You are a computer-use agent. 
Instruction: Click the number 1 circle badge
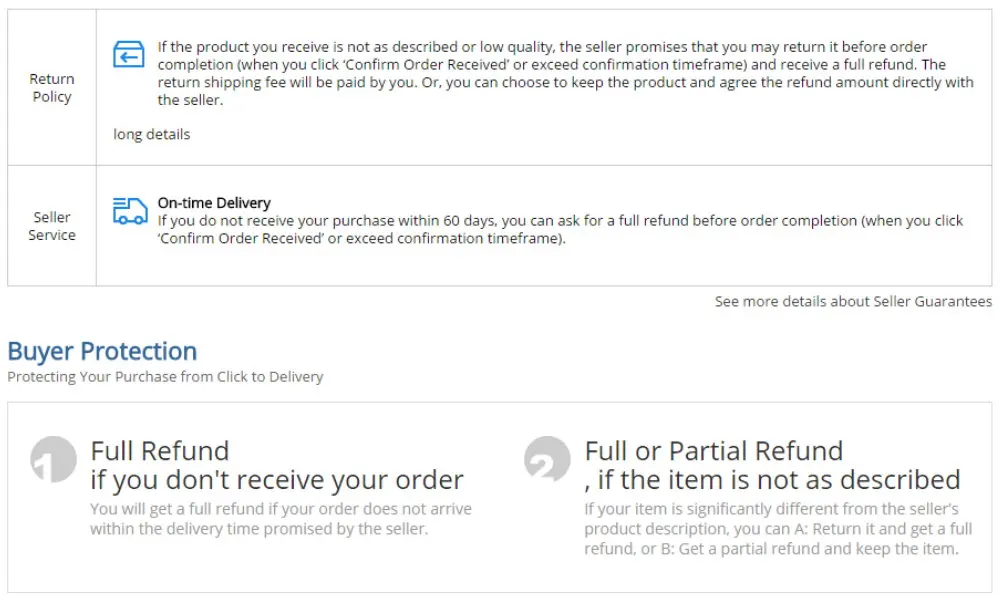tap(54, 459)
